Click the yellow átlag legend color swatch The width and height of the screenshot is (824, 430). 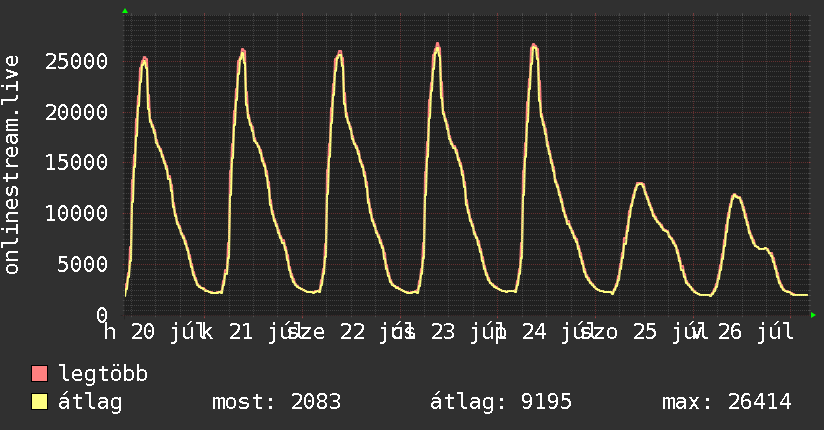(39, 402)
